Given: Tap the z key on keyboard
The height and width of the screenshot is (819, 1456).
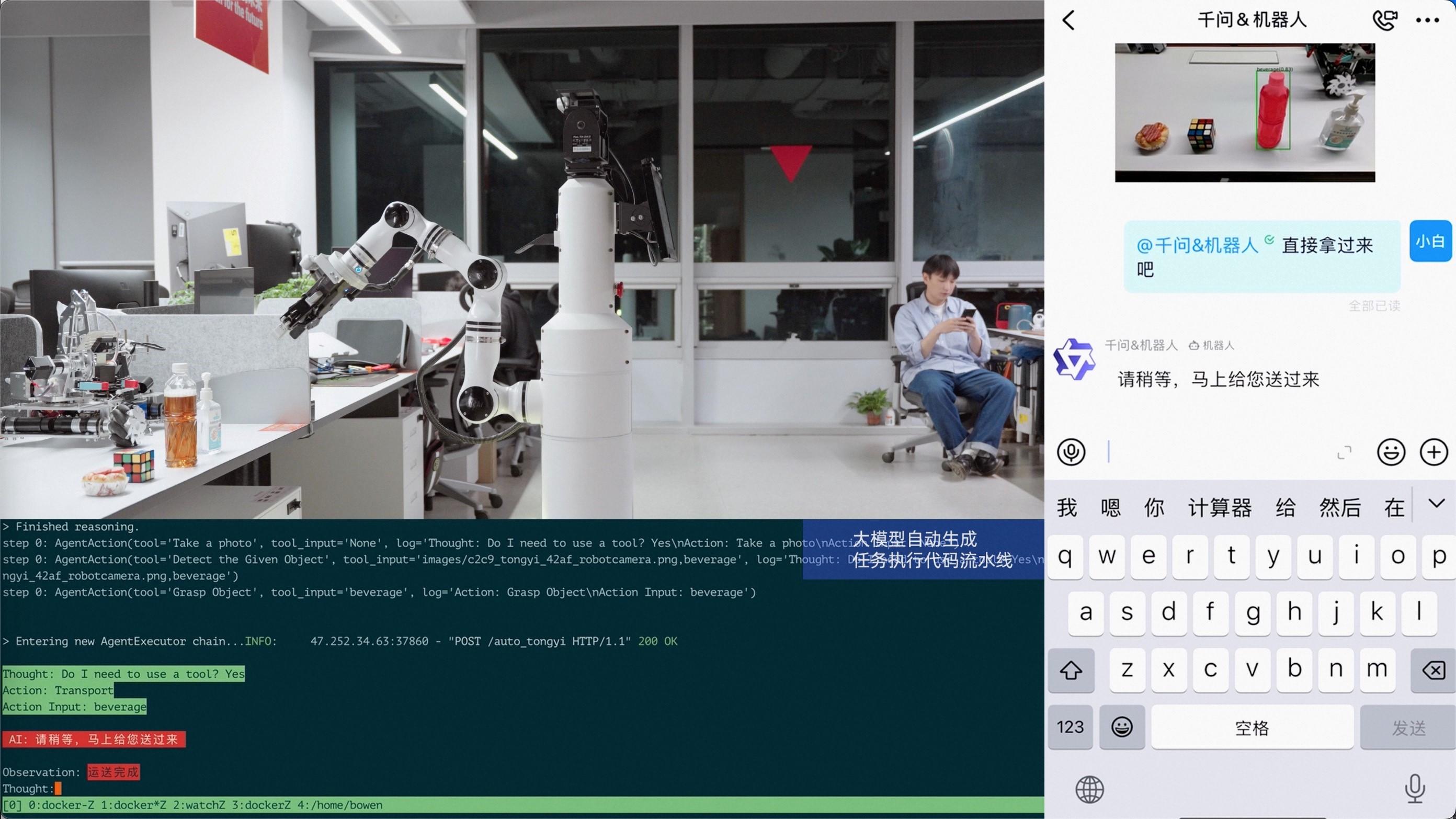Looking at the screenshot, I should pyautogui.click(x=1128, y=671).
